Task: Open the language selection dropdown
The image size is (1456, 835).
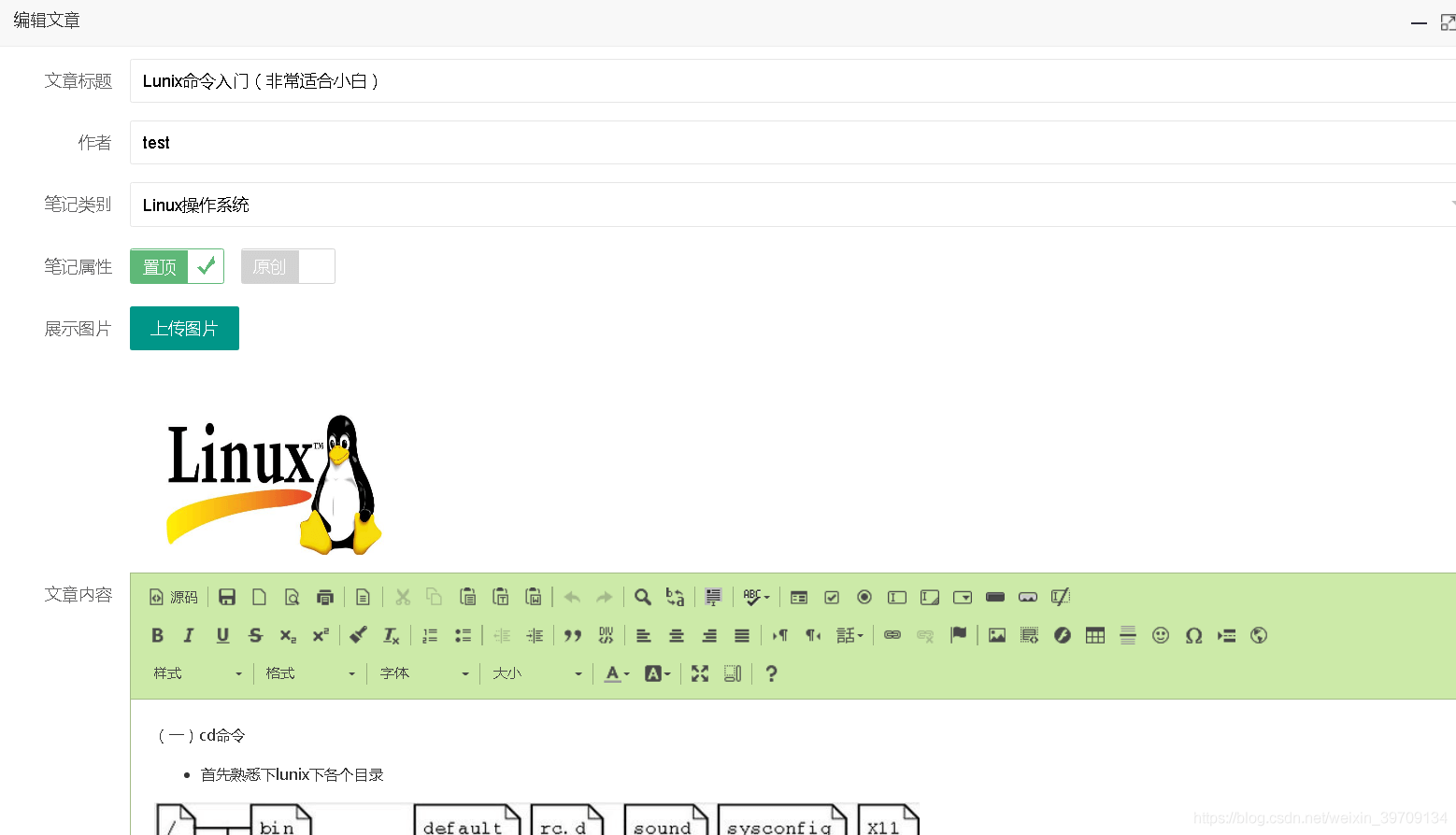Action: pos(849,635)
